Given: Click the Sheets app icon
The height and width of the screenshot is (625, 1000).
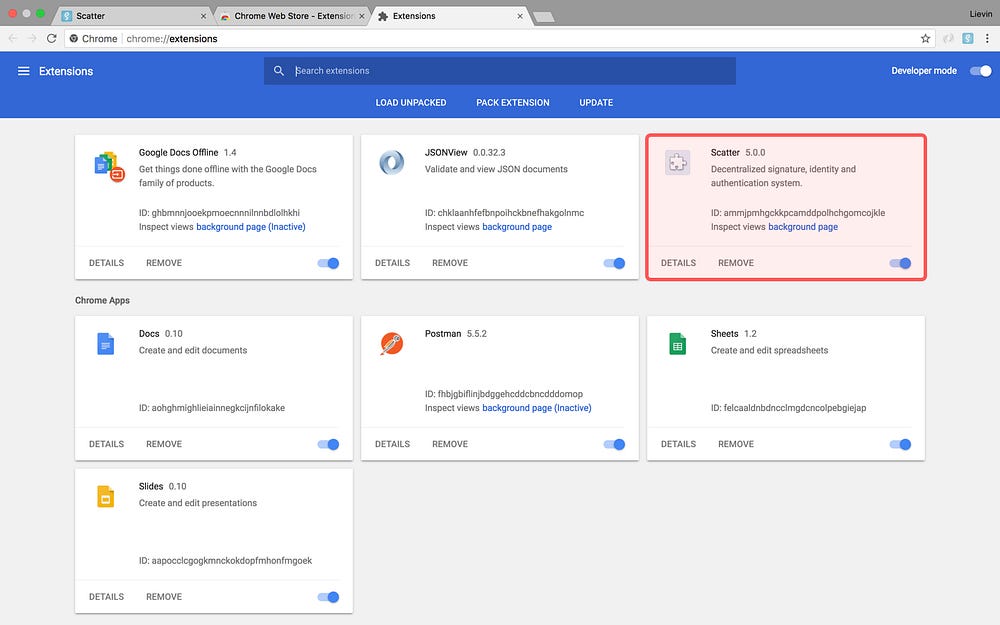Looking at the screenshot, I should coord(677,344).
